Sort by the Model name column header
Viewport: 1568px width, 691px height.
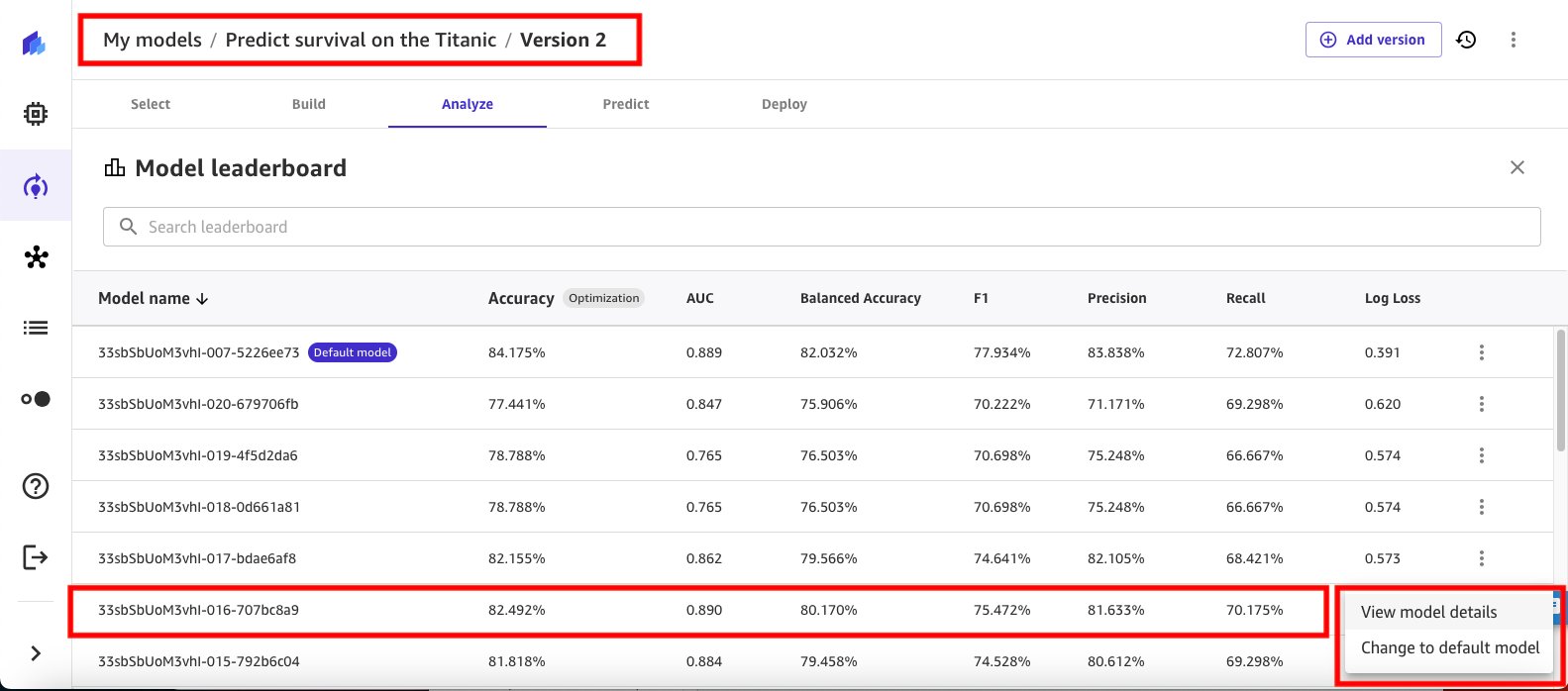tap(153, 298)
